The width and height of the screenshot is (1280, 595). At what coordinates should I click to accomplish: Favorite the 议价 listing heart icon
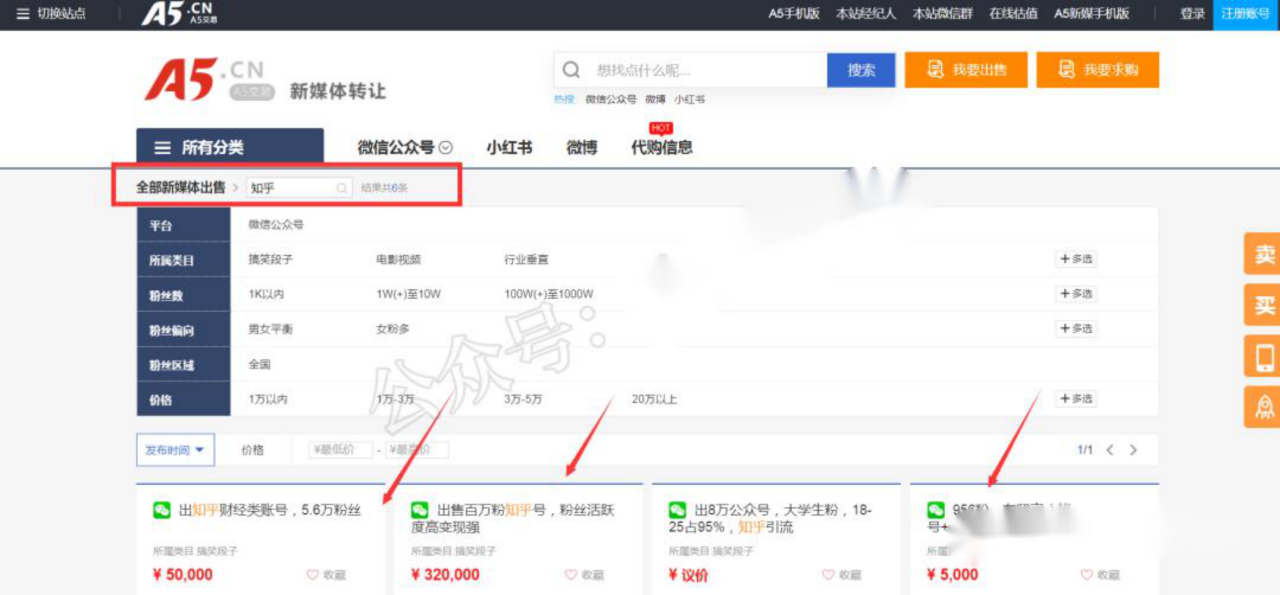[828, 575]
